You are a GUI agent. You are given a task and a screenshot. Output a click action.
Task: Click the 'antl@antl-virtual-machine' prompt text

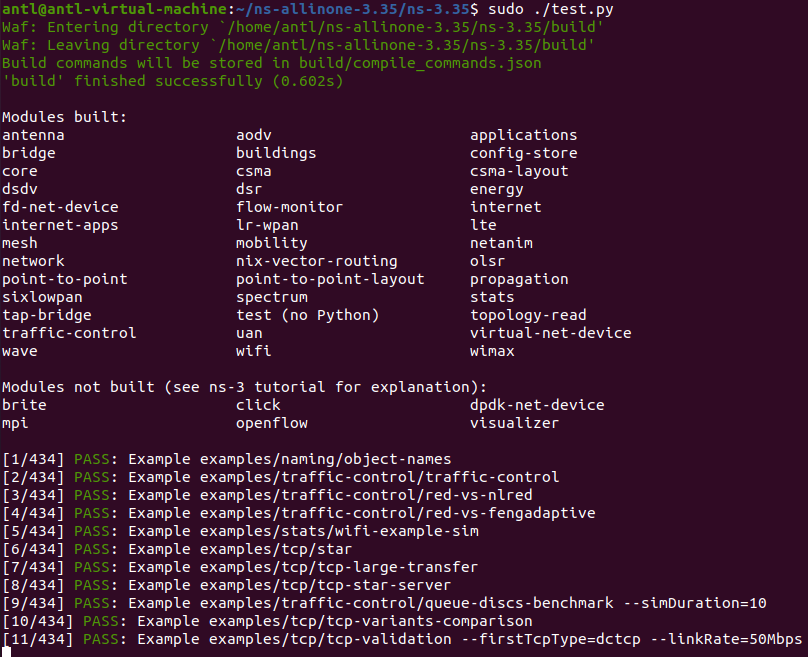tap(114, 9)
